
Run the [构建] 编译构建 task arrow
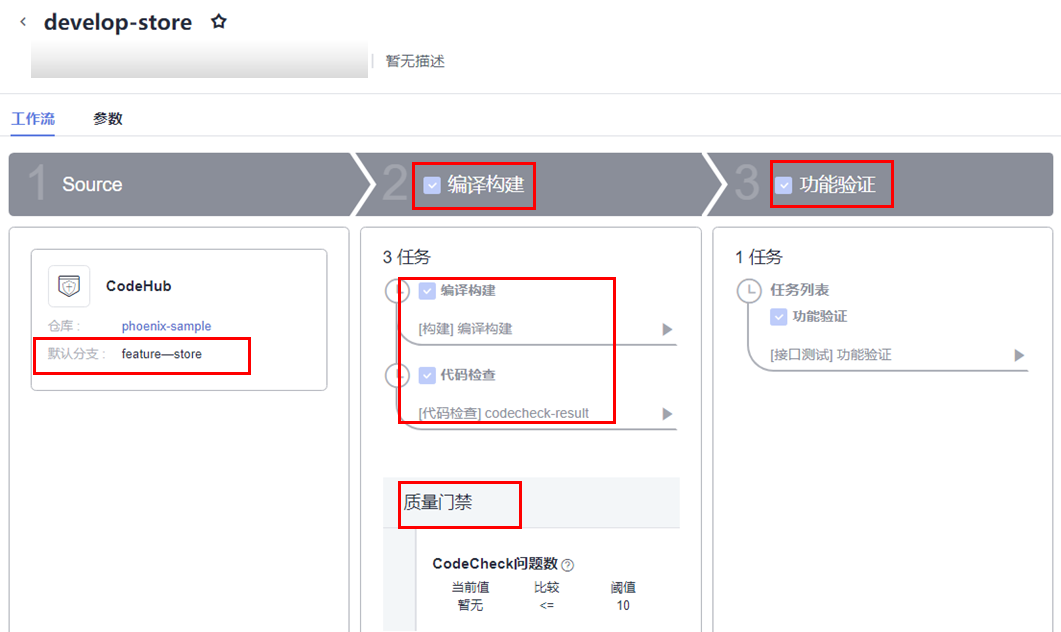click(667, 330)
